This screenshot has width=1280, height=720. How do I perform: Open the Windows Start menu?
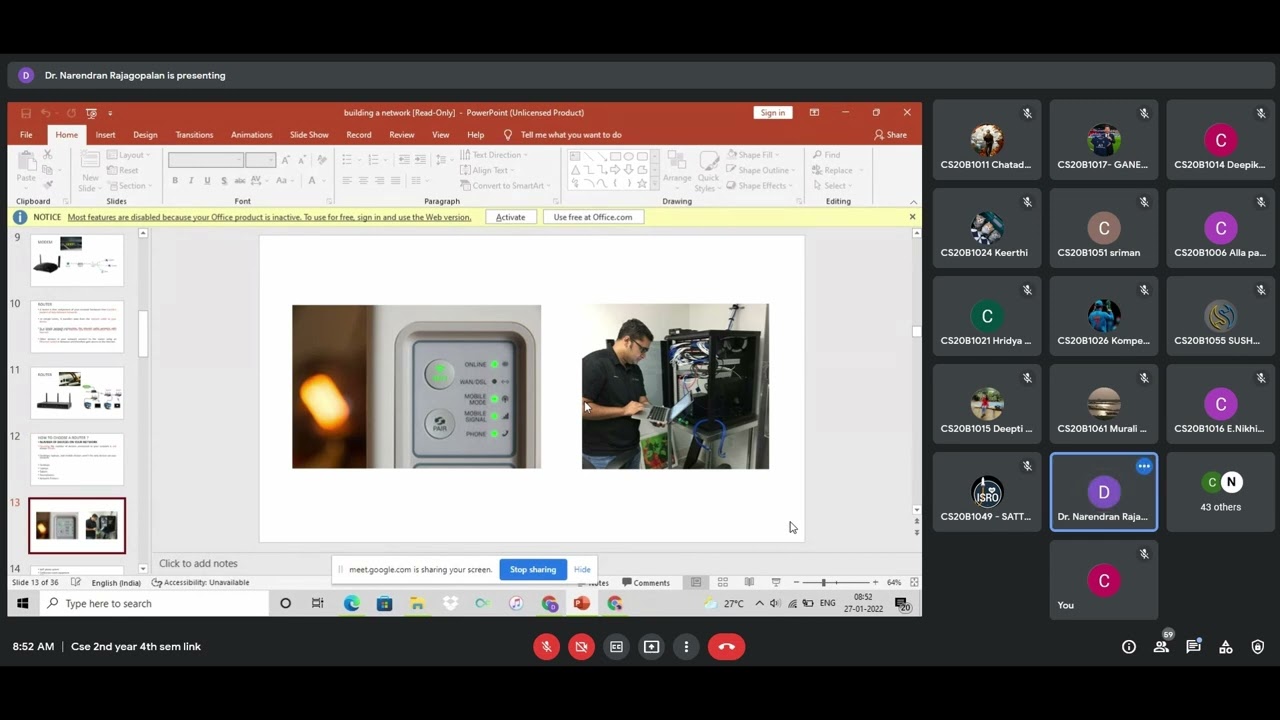coord(22,604)
